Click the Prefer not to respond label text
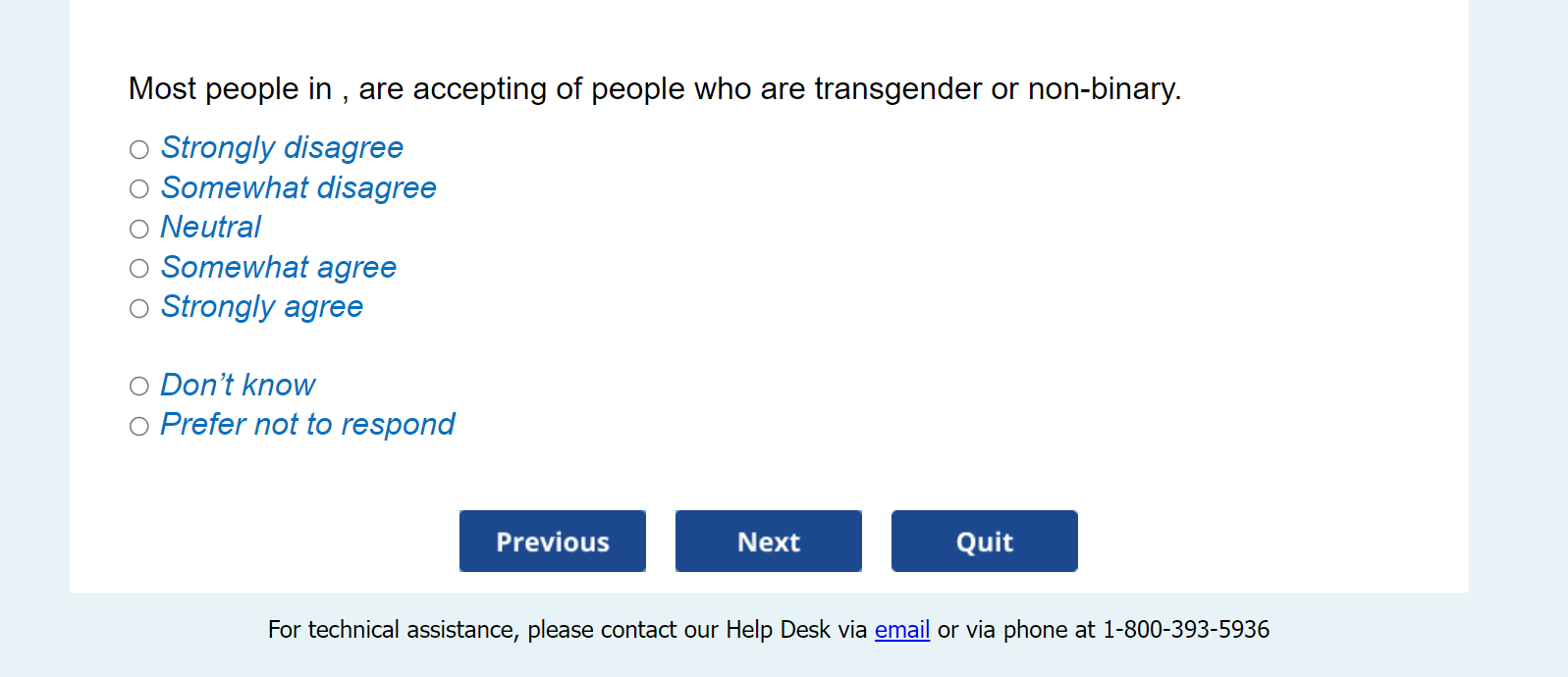The image size is (1568, 677). [x=307, y=424]
